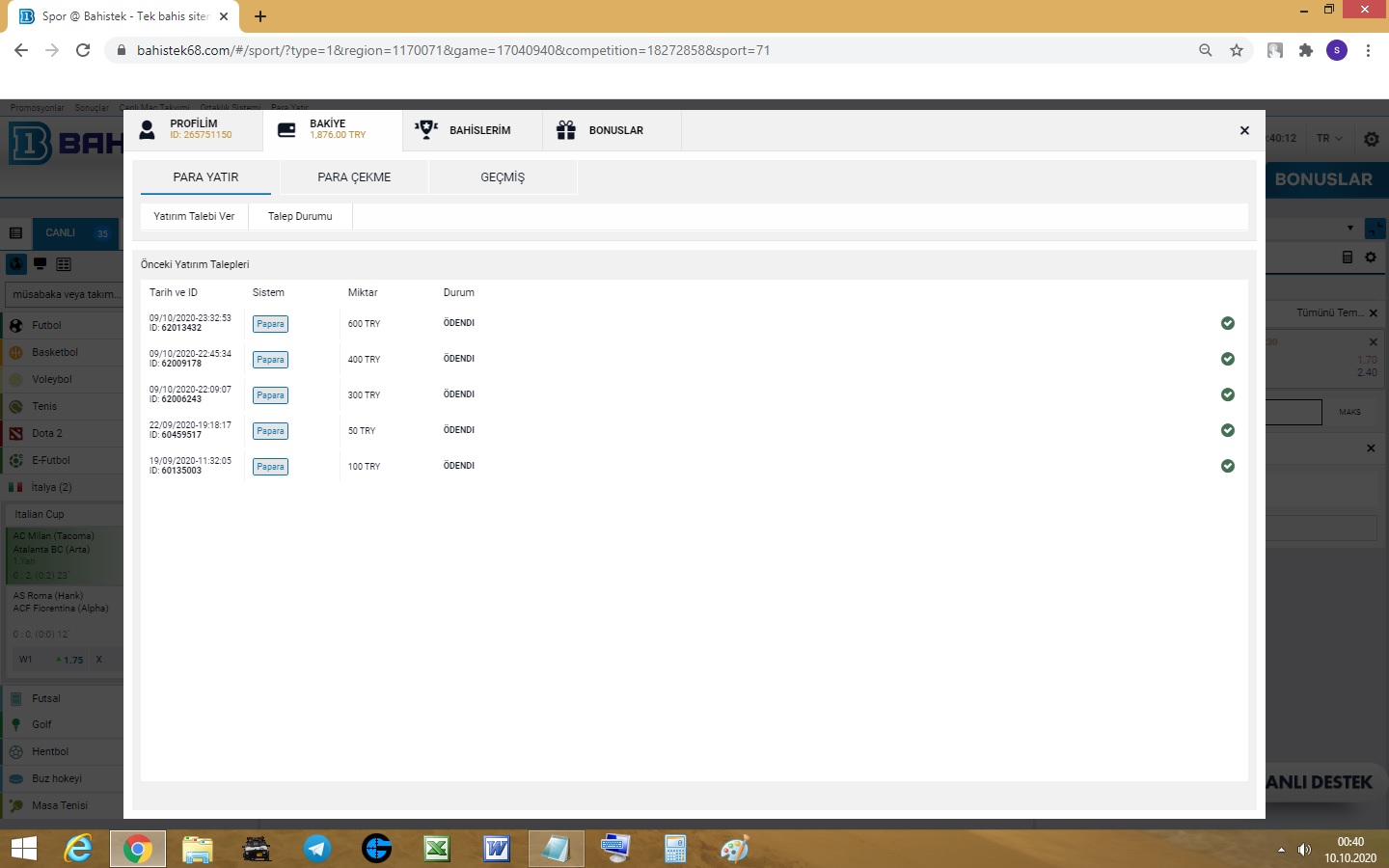Select Futsal in the sports list

(x=62, y=698)
